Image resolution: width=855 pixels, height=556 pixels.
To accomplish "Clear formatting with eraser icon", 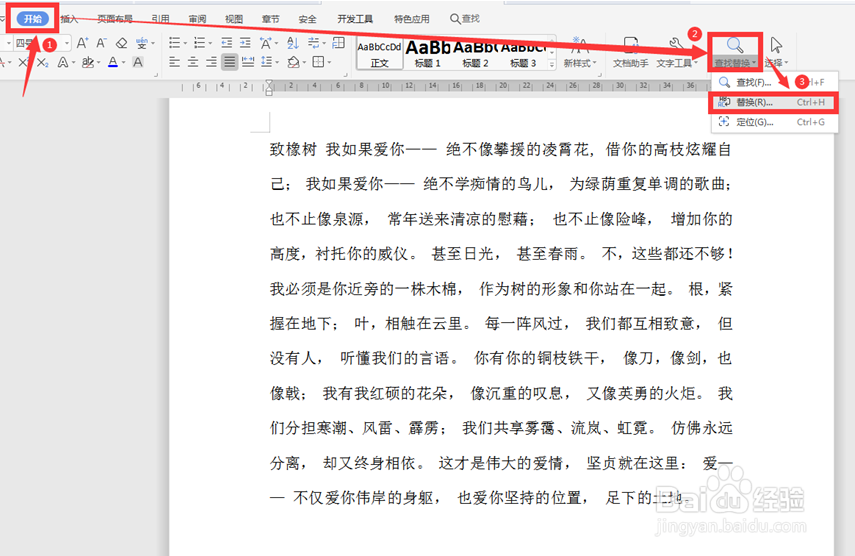I will coord(122,43).
